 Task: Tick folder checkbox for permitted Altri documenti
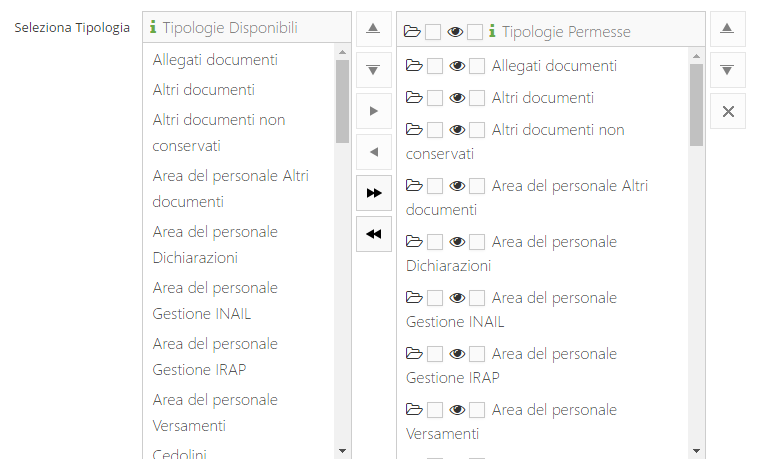click(x=435, y=98)
